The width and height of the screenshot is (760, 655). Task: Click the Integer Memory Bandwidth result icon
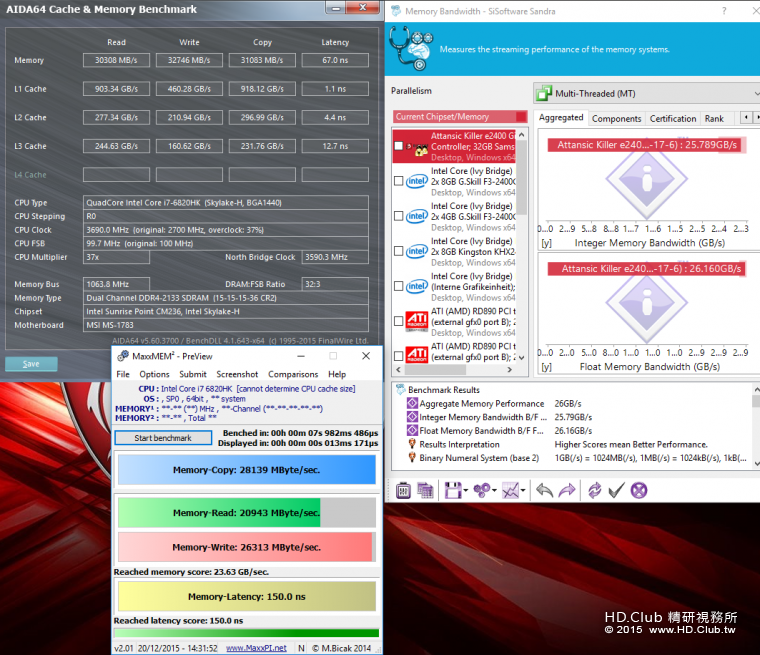click(x=412, y=416)
